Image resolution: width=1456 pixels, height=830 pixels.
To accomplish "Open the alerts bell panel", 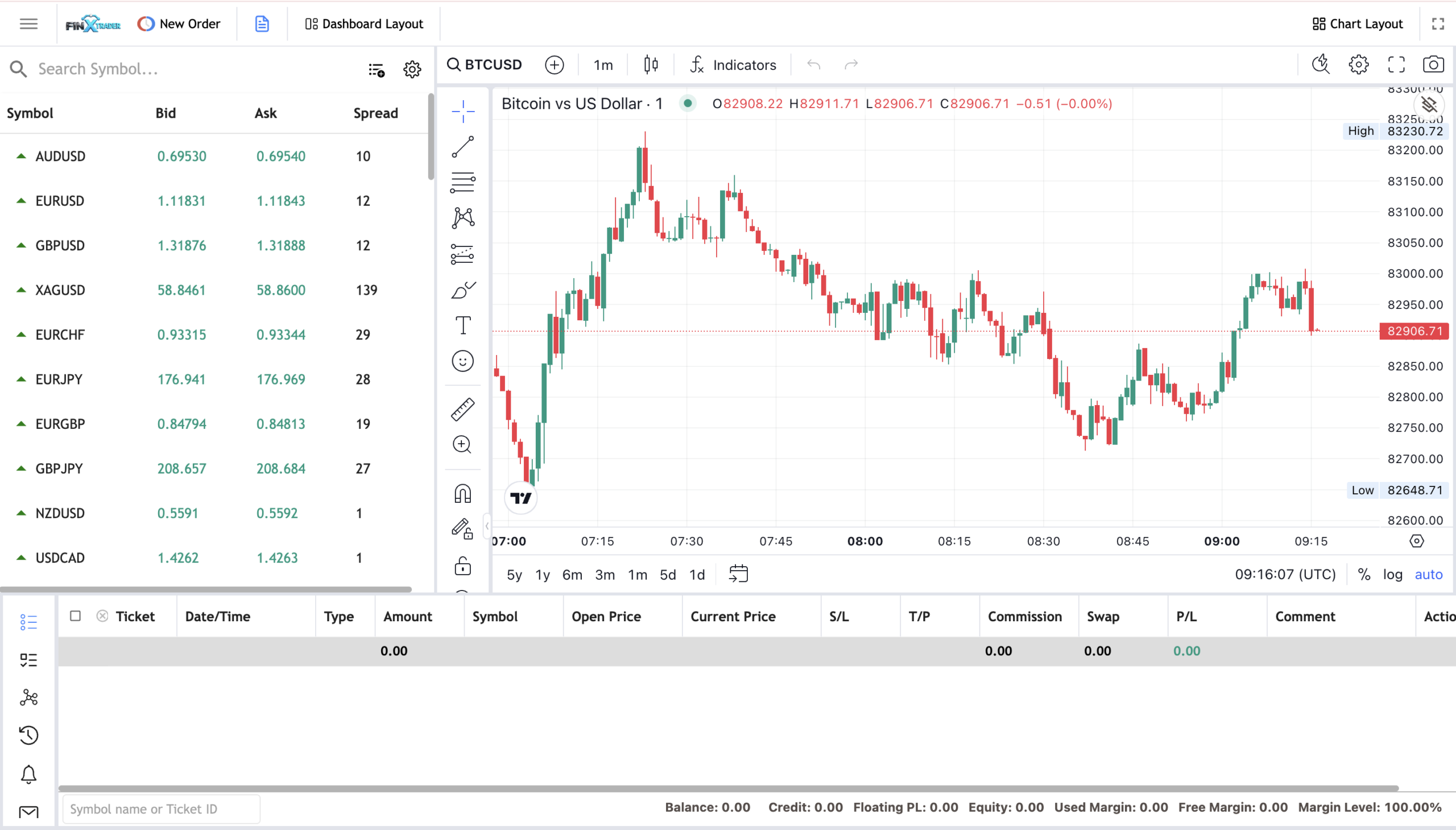I will (x=28, y=774).
